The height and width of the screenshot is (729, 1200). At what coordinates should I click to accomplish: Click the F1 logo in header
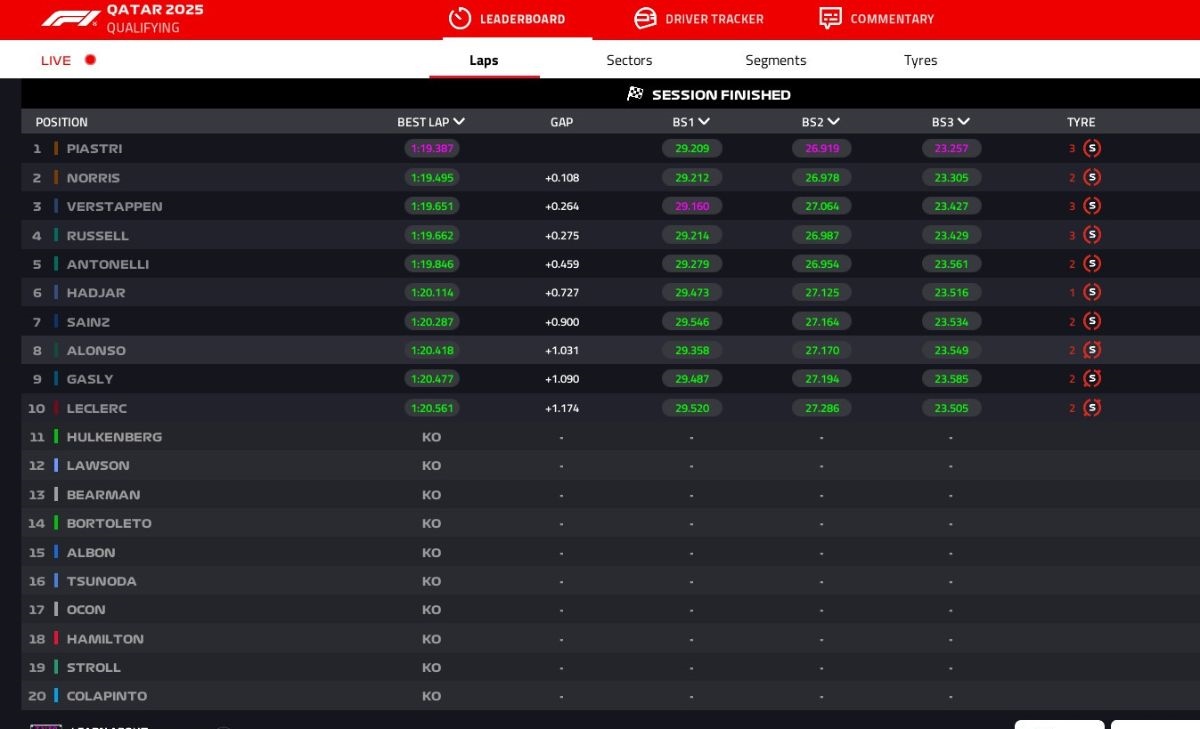(x=70, y=18)
